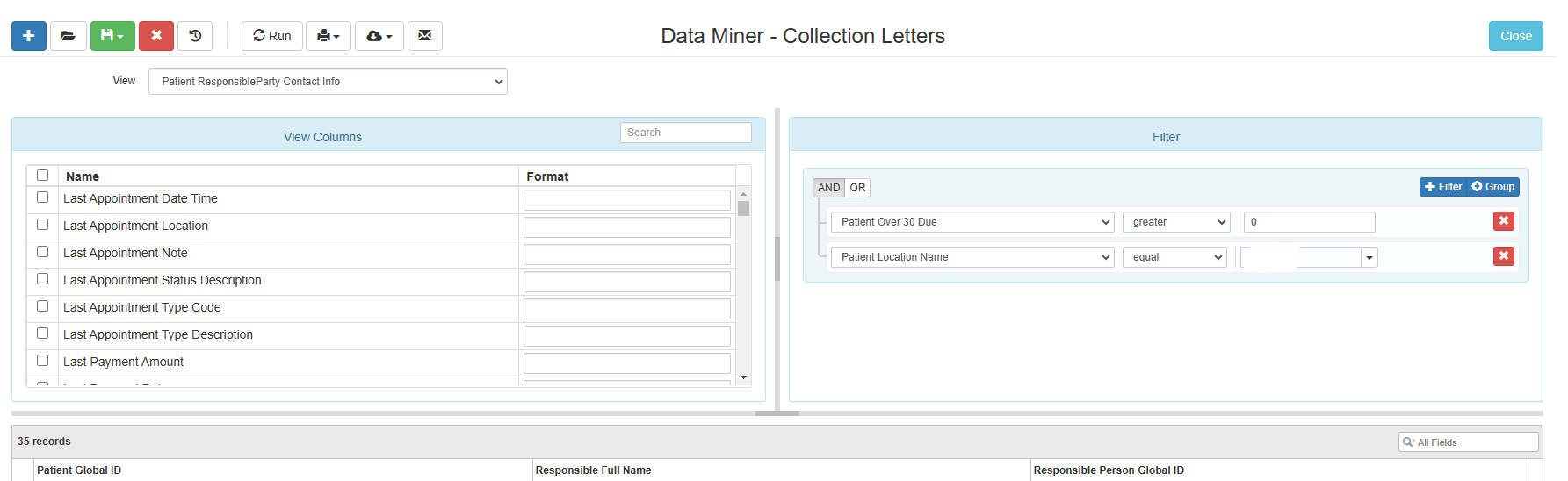Click the red X delete icon in toolbar
The image size is (1568, 481).
click(156, 36)
